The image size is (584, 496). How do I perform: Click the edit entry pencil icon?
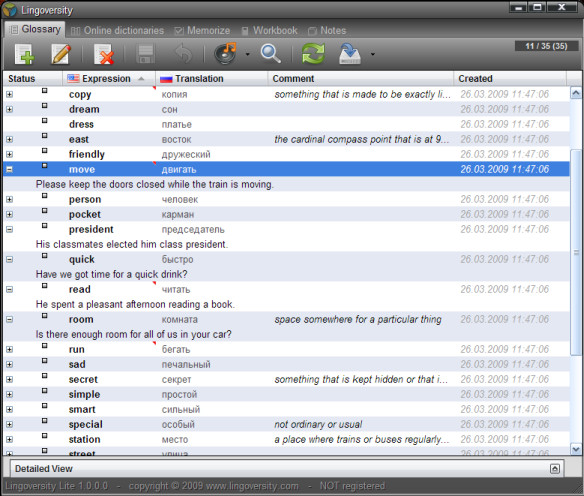click(x=61, y=54)
